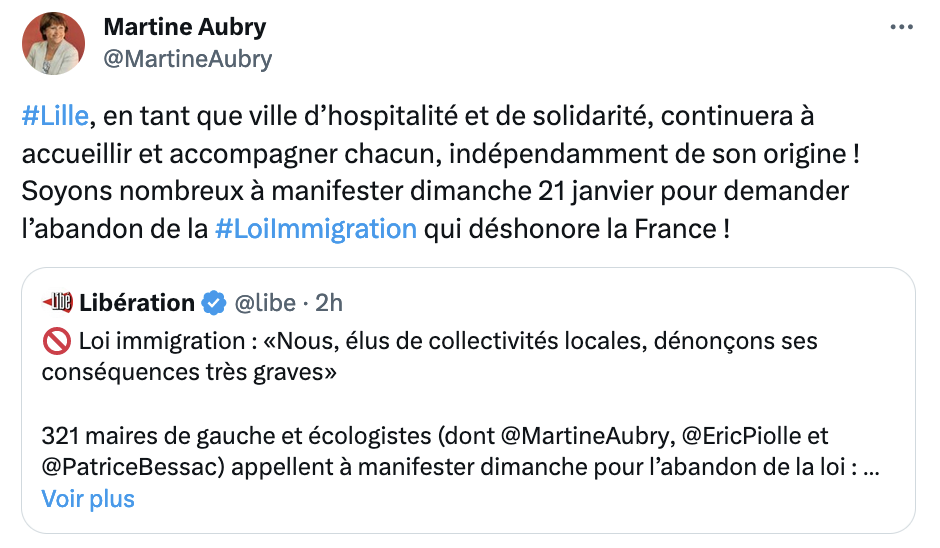Open the #Lille hashtag
940x548 pixels.
(56, 116)
